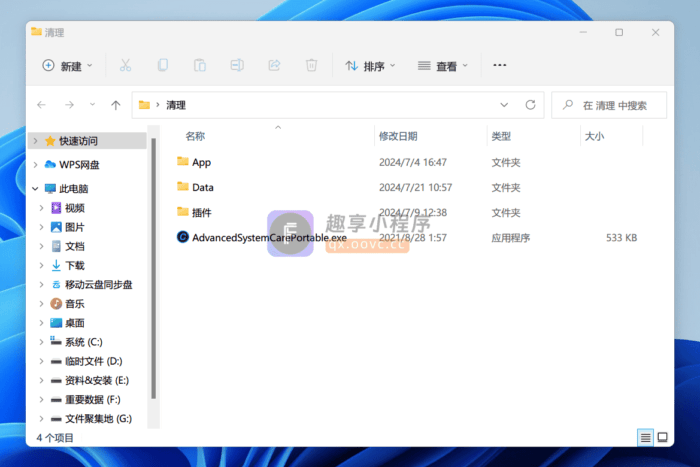Refresh the current folder view
This screenshot has width=700, height=467.
click(x=530, y=105)
